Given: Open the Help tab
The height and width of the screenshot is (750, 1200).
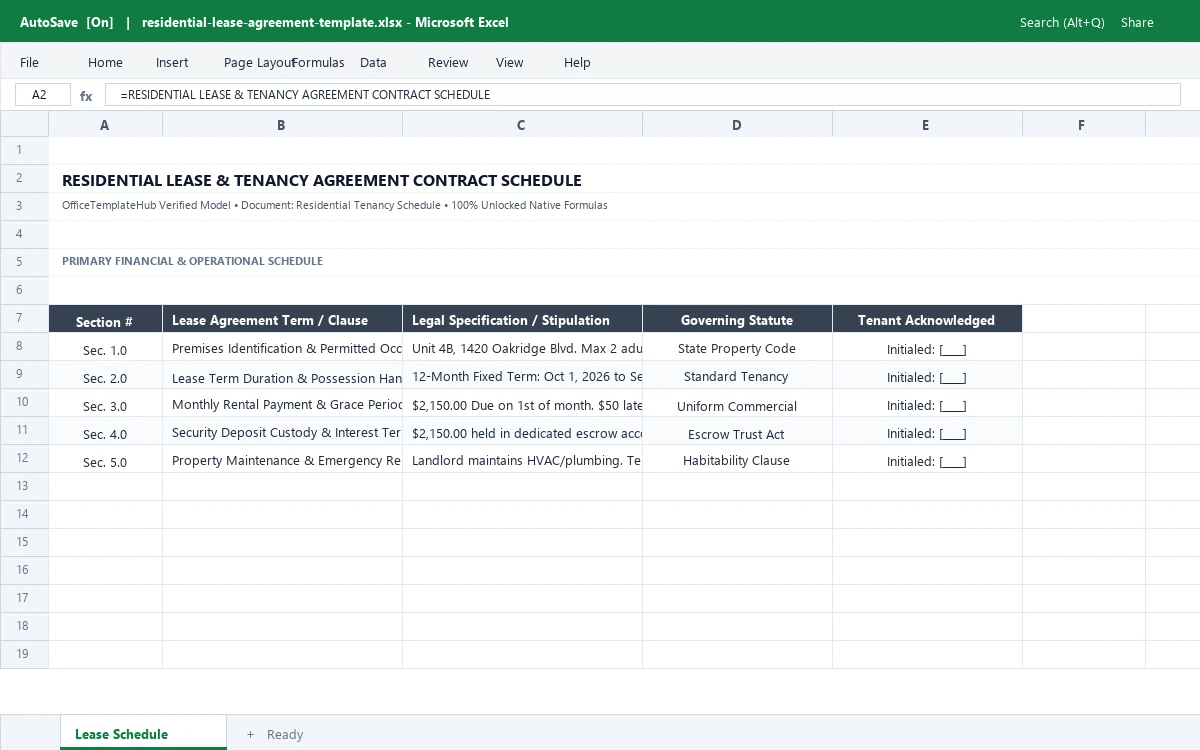Looking at the screenshot, I should point(577,62).
